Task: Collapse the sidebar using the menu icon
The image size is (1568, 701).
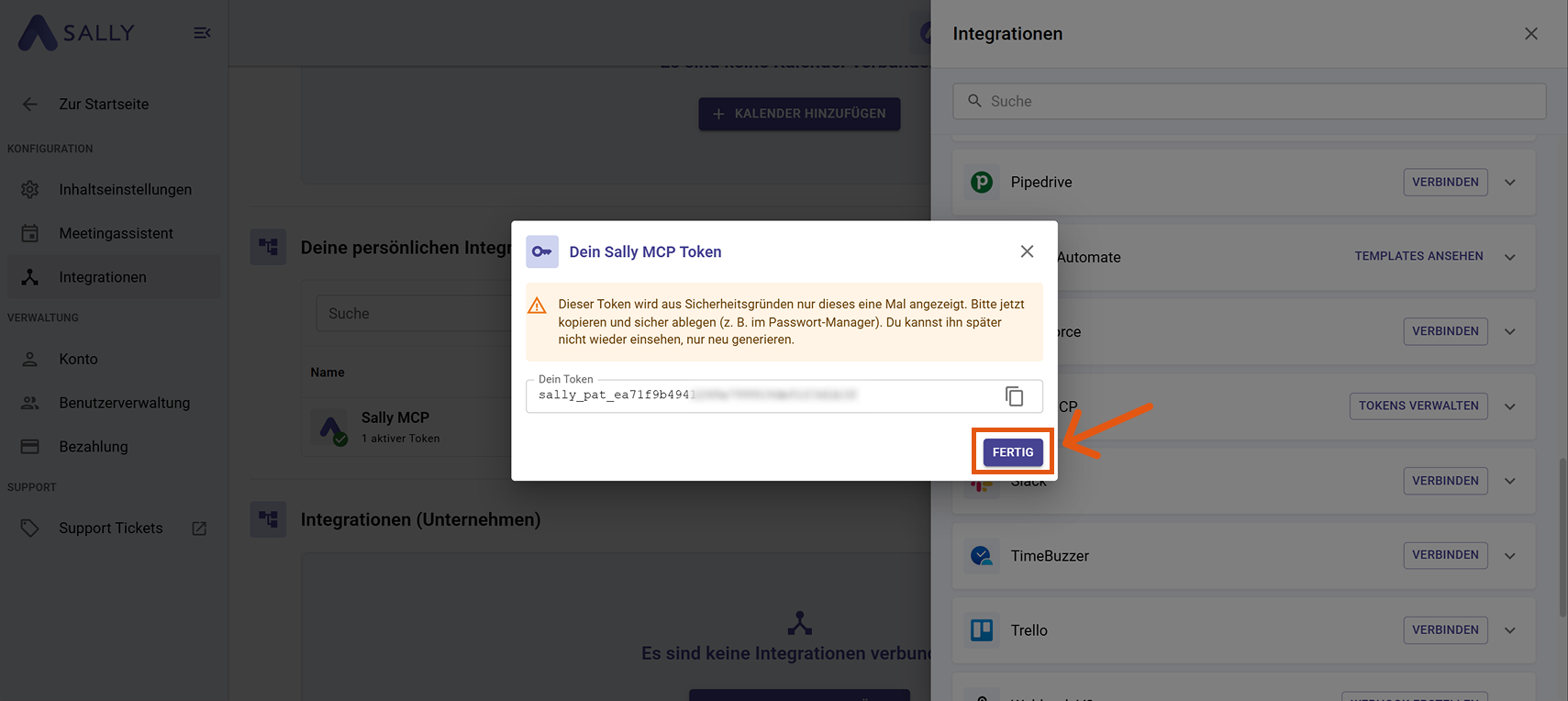Action: pyautogui.click(x=202, y=33)
